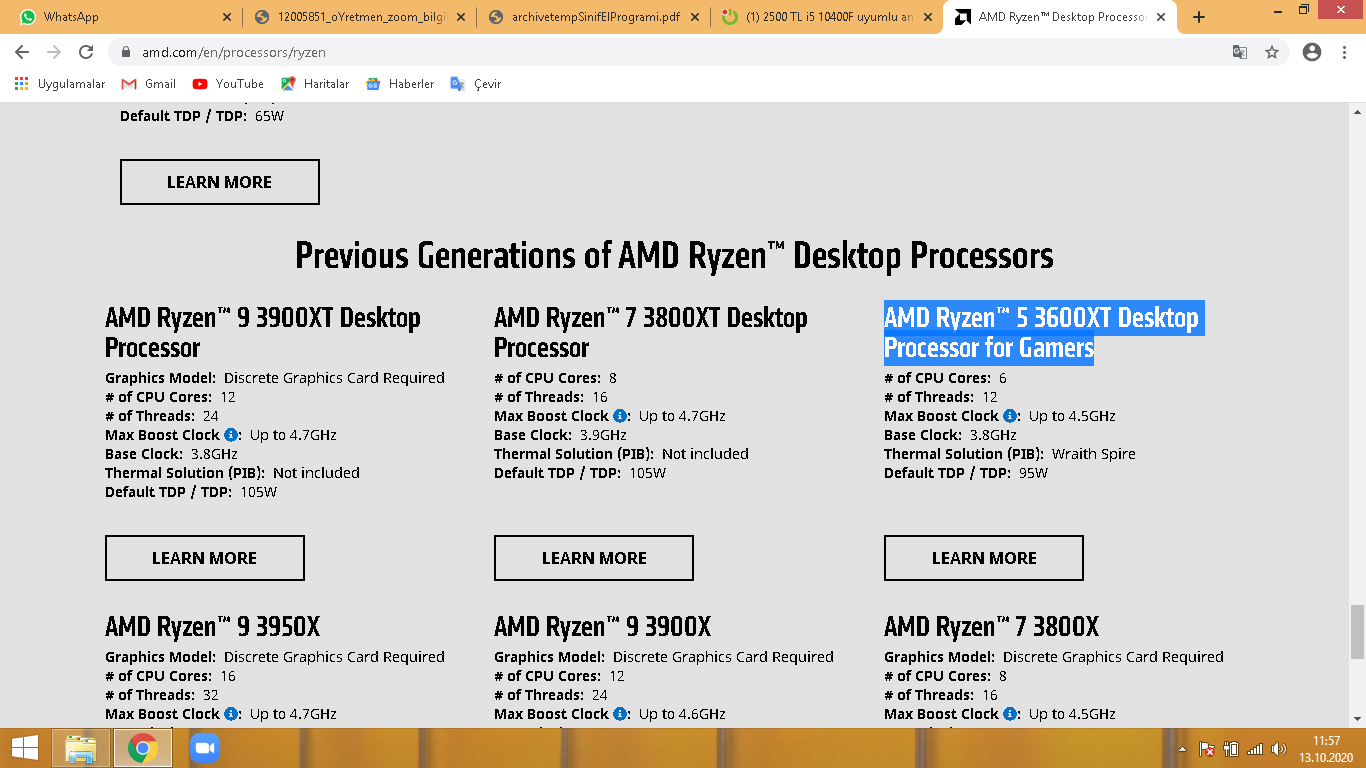Click the padlock site info icon
This screenshot has height=768, width=1366.
tap(126, 52)
